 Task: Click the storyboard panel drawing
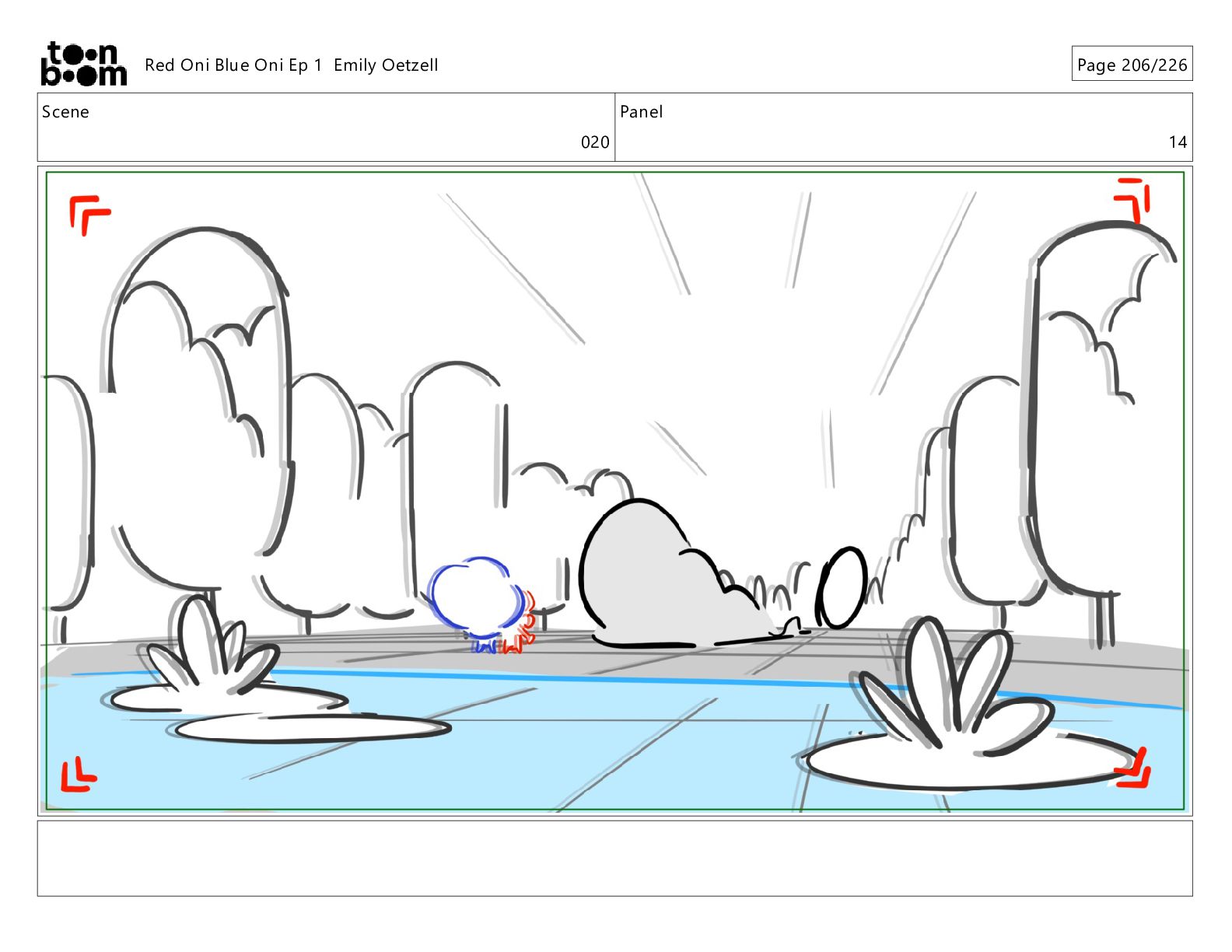[x=614, y=491]
